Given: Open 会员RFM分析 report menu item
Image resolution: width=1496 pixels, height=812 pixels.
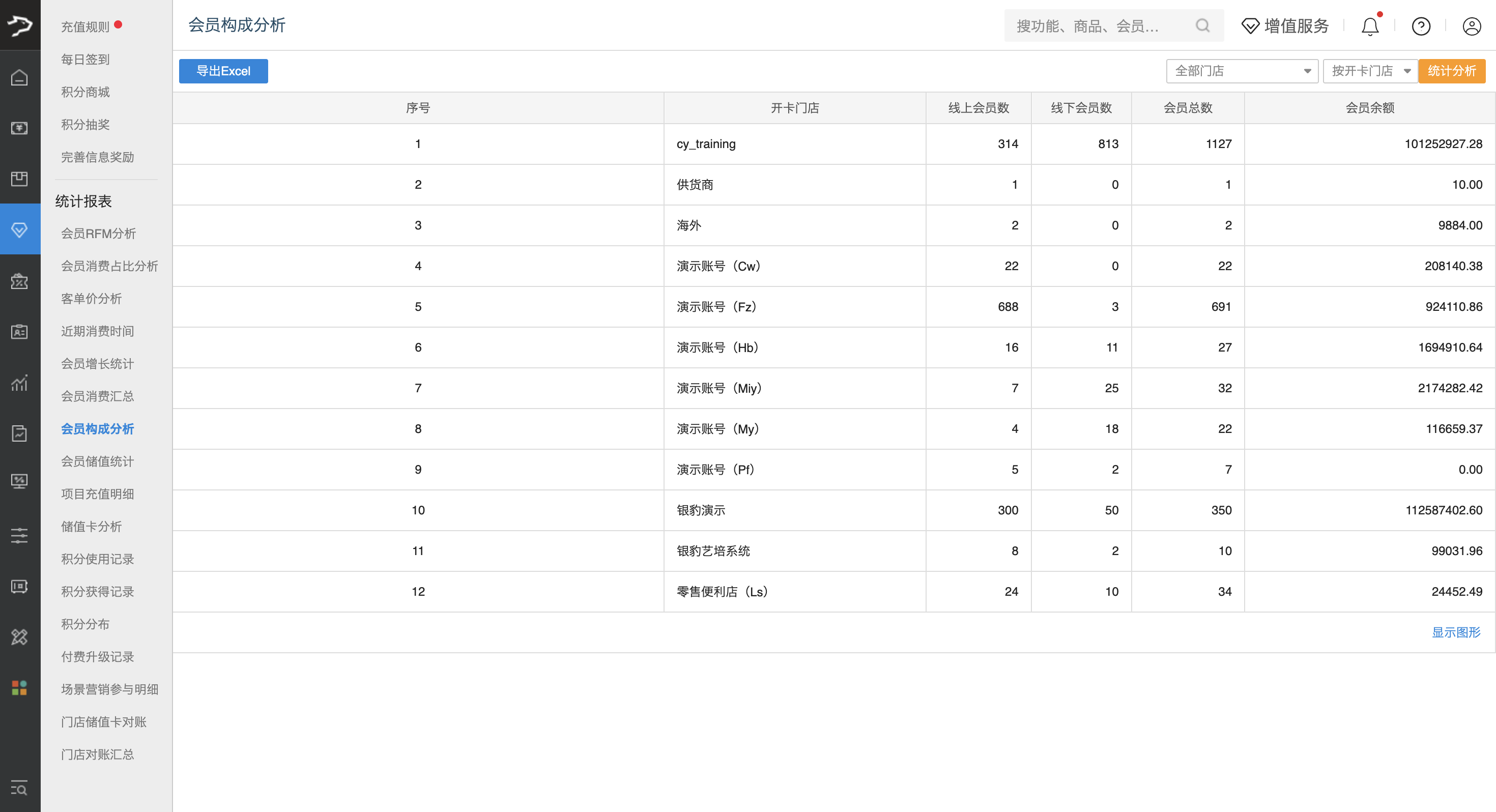Looking at the screenshot, I should (98, 234).
